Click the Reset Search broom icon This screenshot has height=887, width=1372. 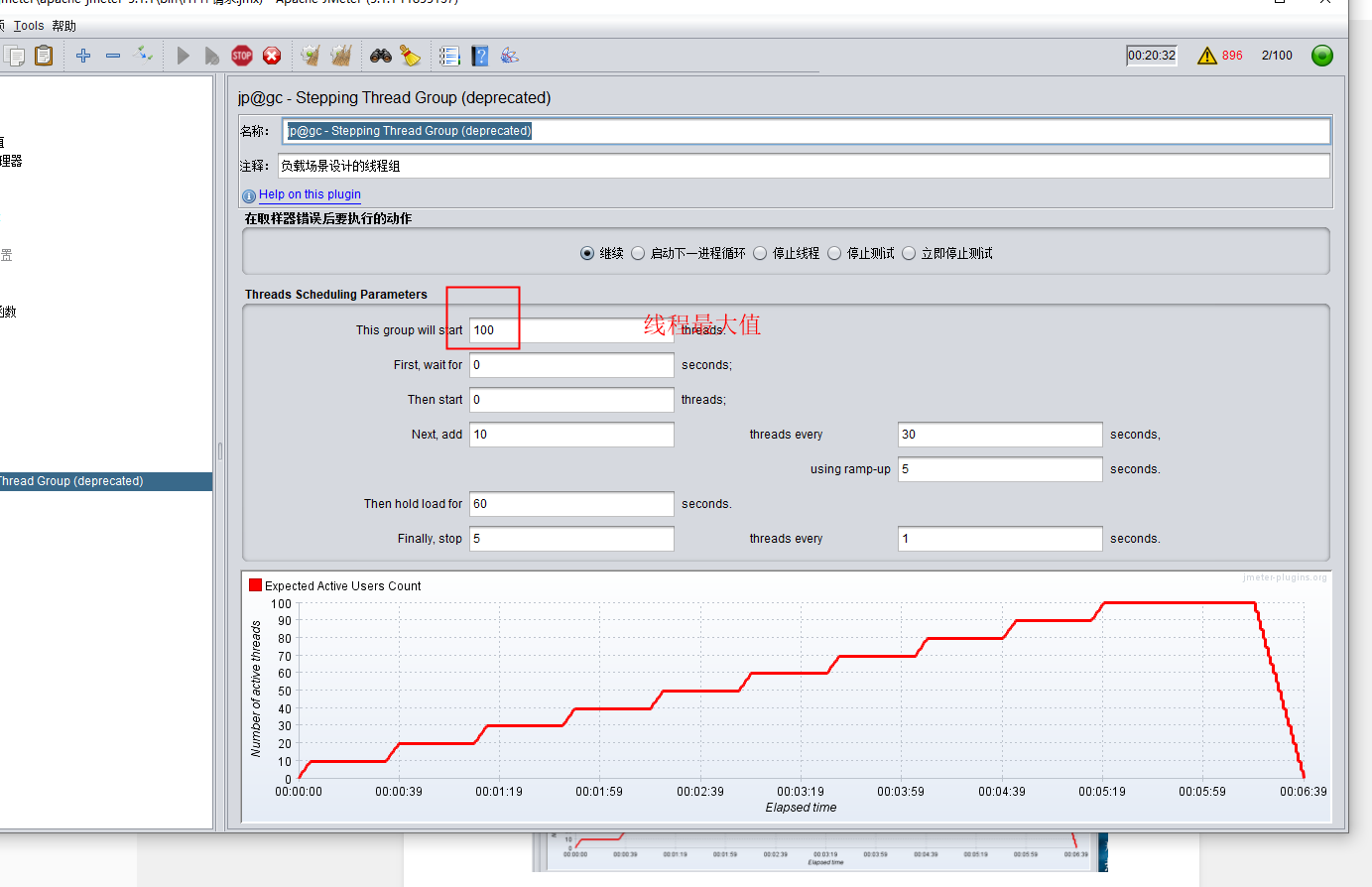[x=410, y=56]
